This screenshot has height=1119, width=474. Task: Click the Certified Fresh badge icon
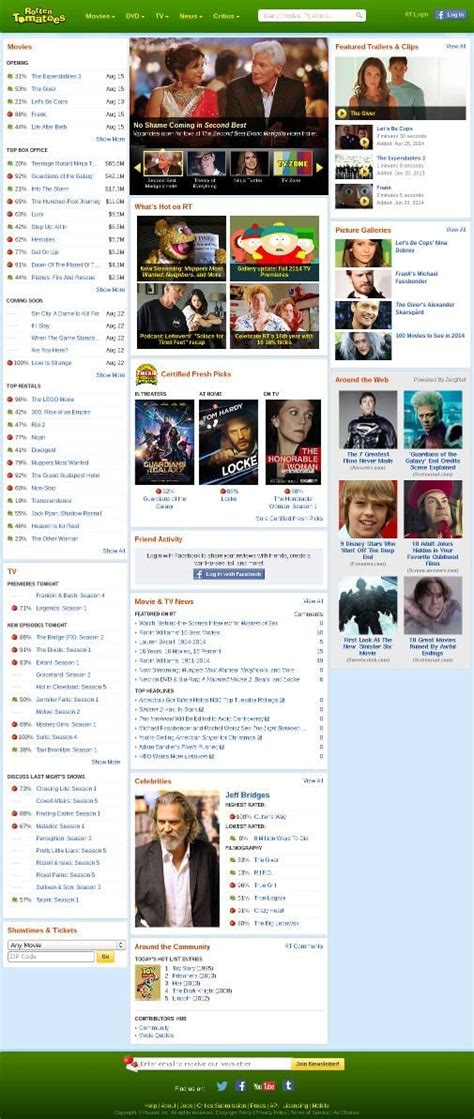[x=146, y=374]
